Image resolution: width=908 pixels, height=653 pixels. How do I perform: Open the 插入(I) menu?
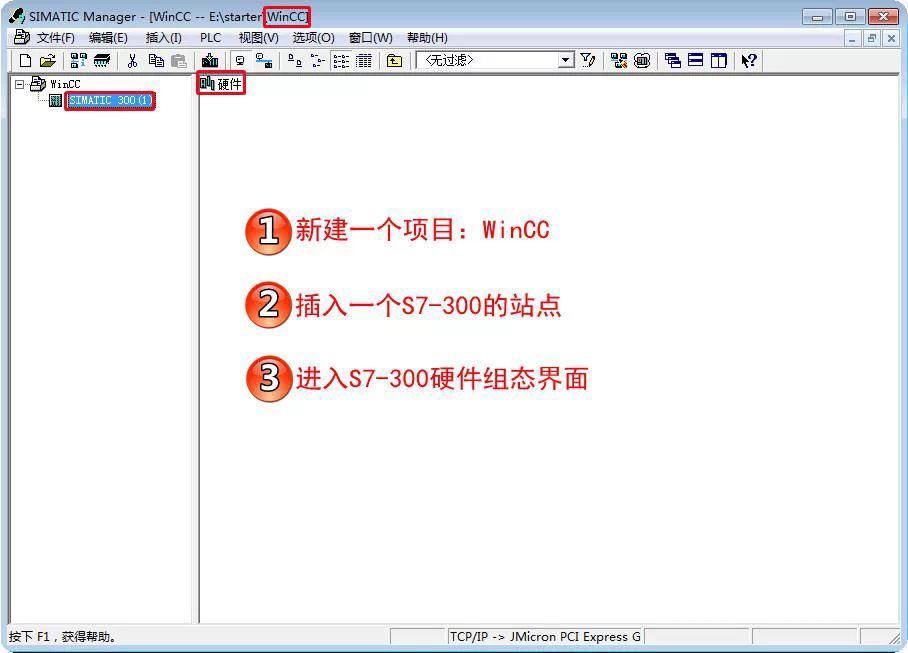[x=163, y=38]
